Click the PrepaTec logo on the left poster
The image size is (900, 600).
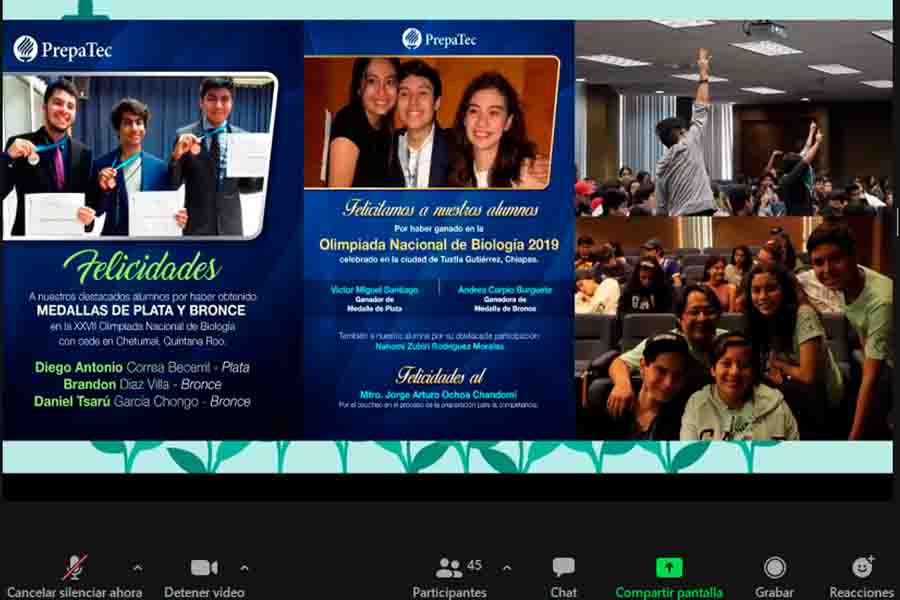[62, 49]
